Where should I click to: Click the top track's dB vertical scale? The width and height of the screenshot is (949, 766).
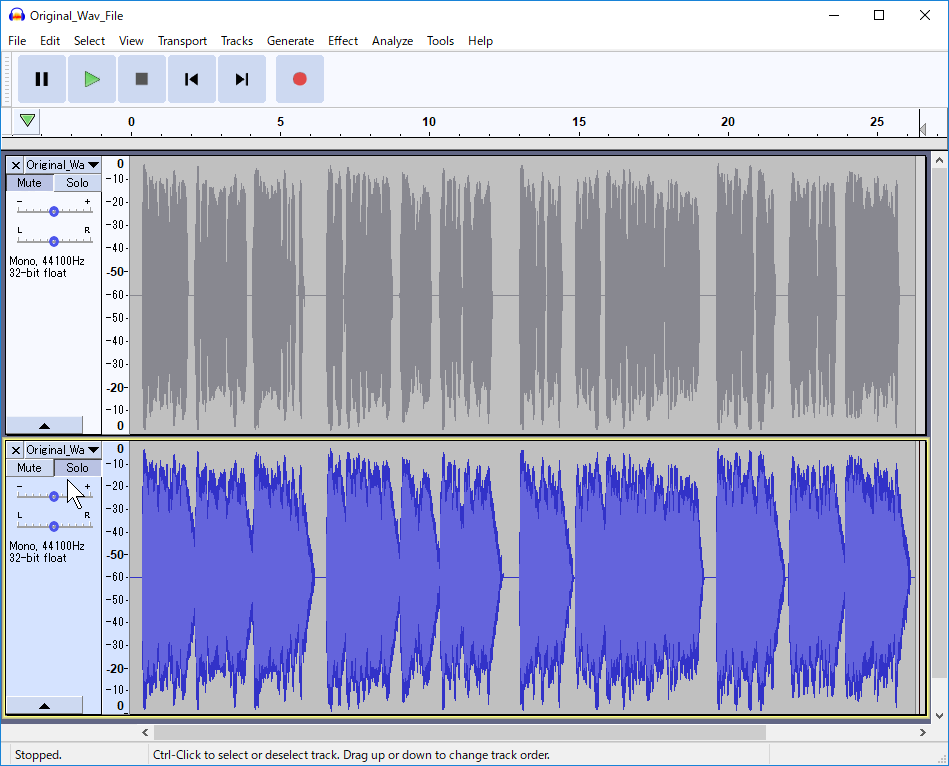pyautogui.click(x=116, y=295)
